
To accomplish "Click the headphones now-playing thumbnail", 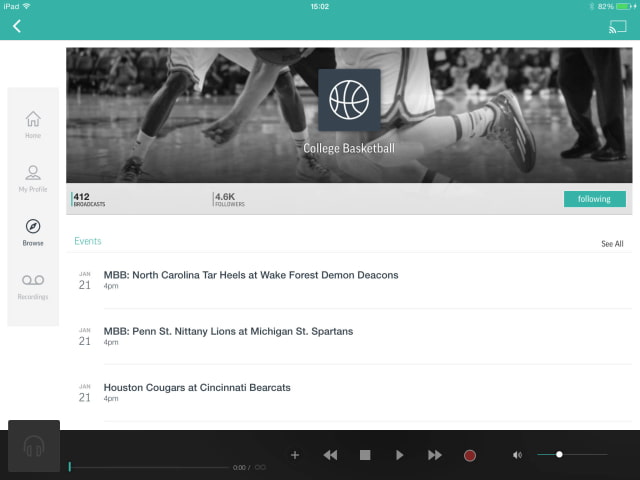I will (x=34, y=446).
